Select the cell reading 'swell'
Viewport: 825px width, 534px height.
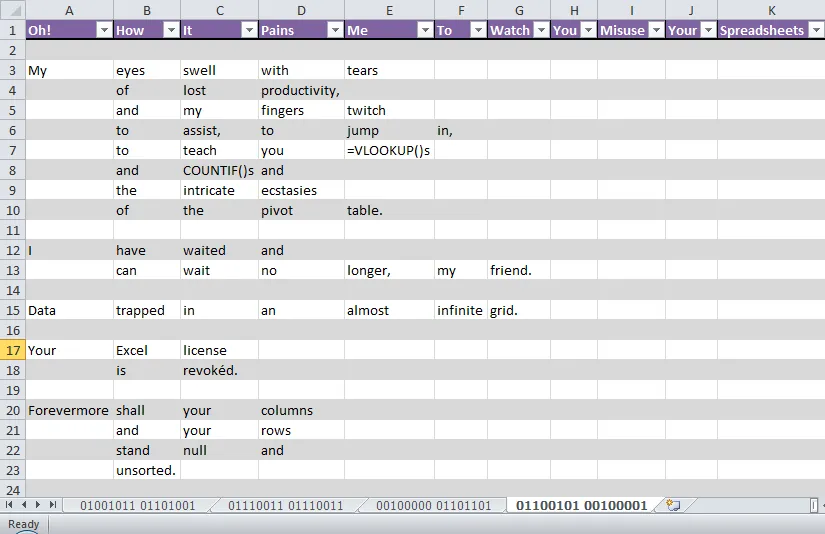219,70
